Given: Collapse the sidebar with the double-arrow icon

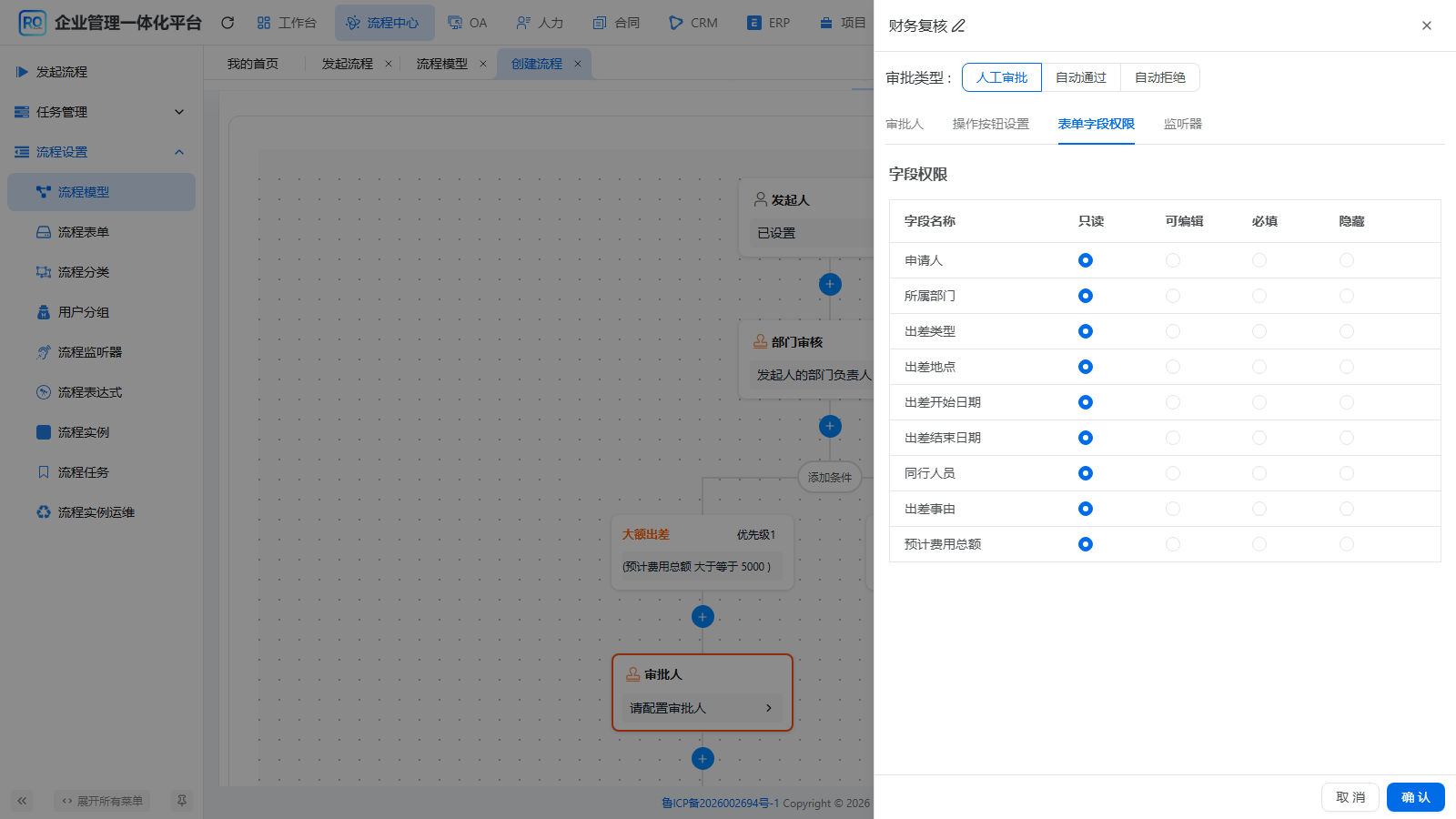Looking at the screenshot, I should pyautogui.click(x=22, y=801).
